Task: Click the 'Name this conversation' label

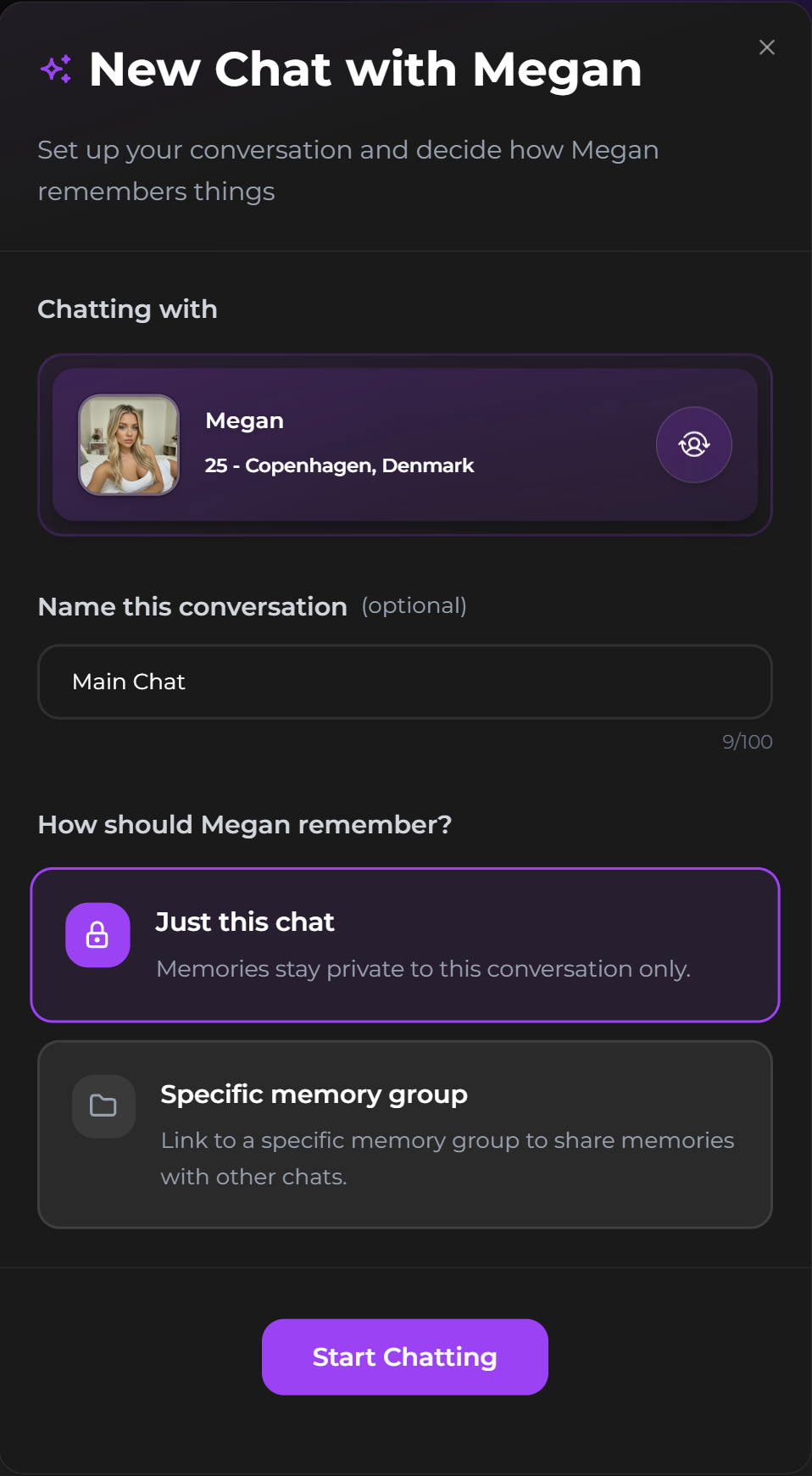Action: pos(192,607)
